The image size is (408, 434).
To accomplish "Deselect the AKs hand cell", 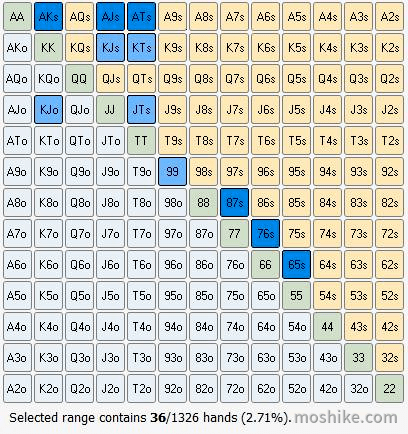I will coord(48,17).
